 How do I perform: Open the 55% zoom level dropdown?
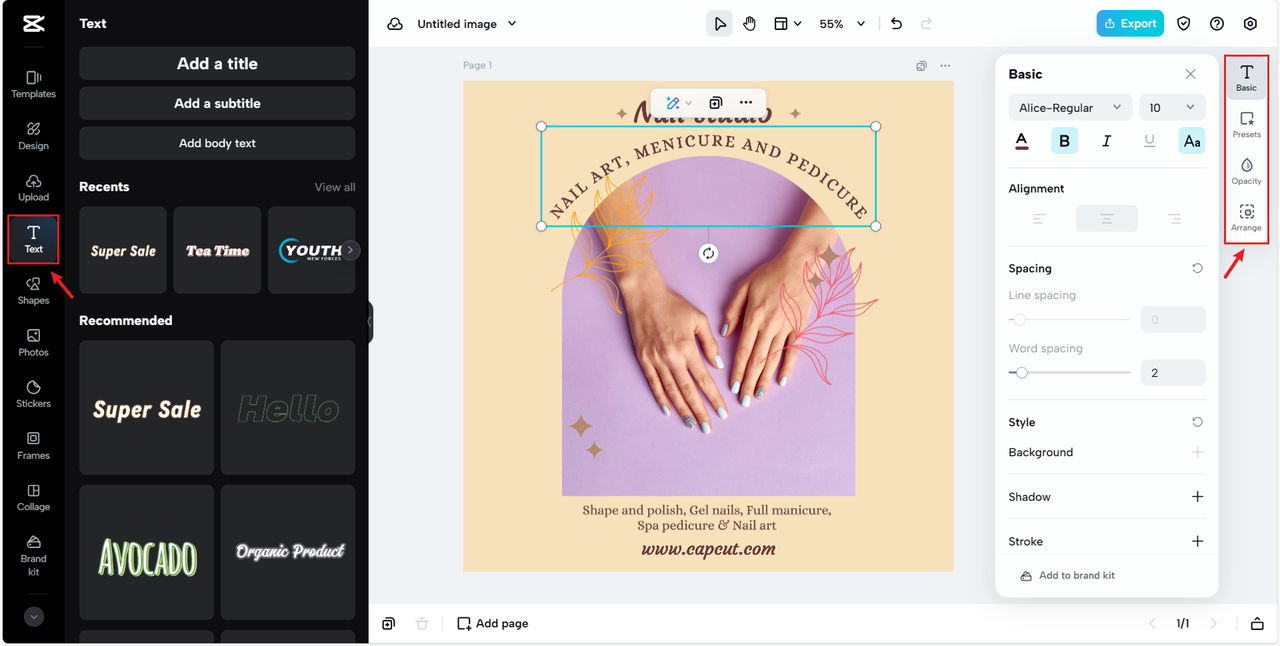842,24
